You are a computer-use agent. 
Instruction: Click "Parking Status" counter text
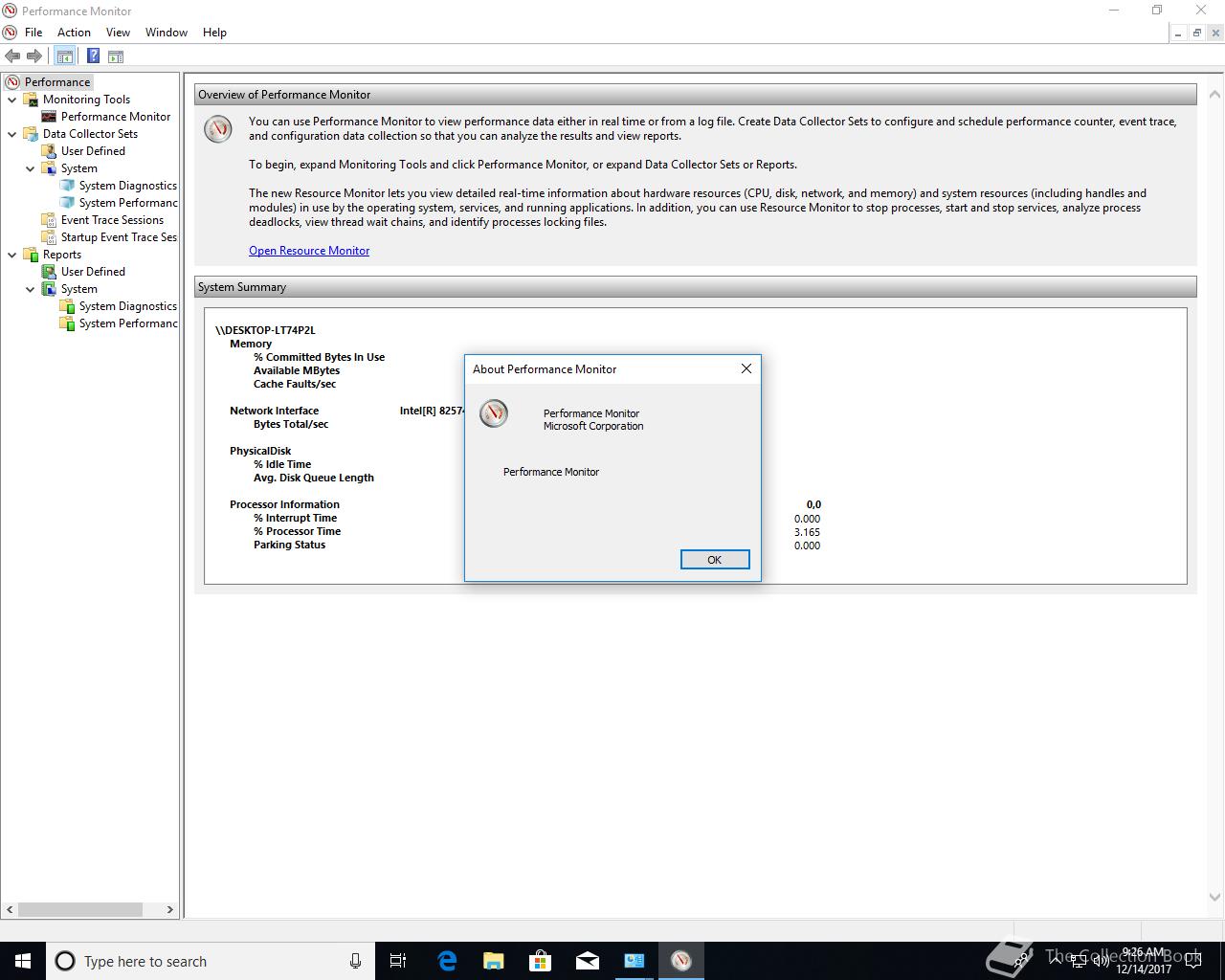click(289, 545)
